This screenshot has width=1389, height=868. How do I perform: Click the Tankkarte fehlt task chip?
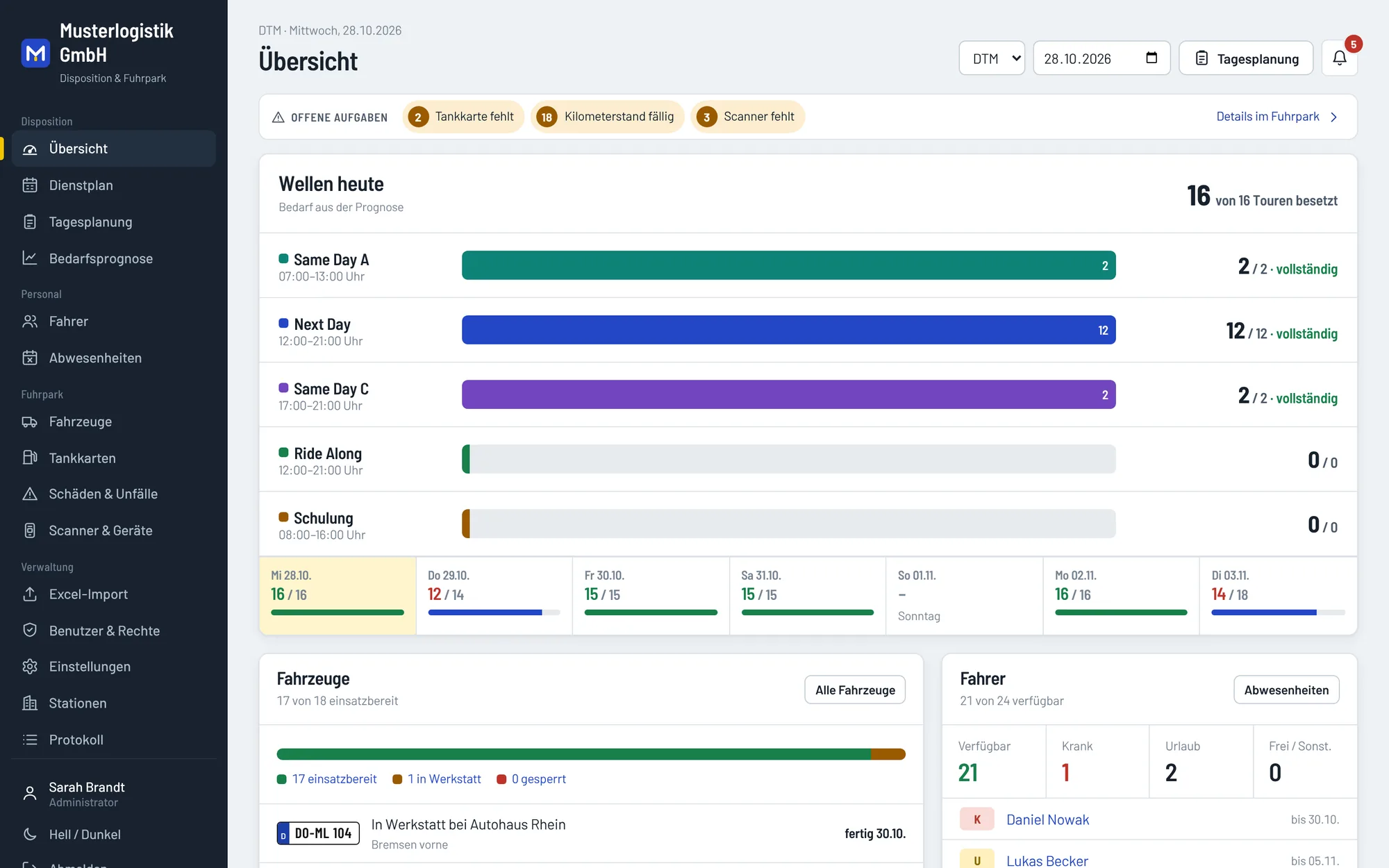(x=463, y=117)
